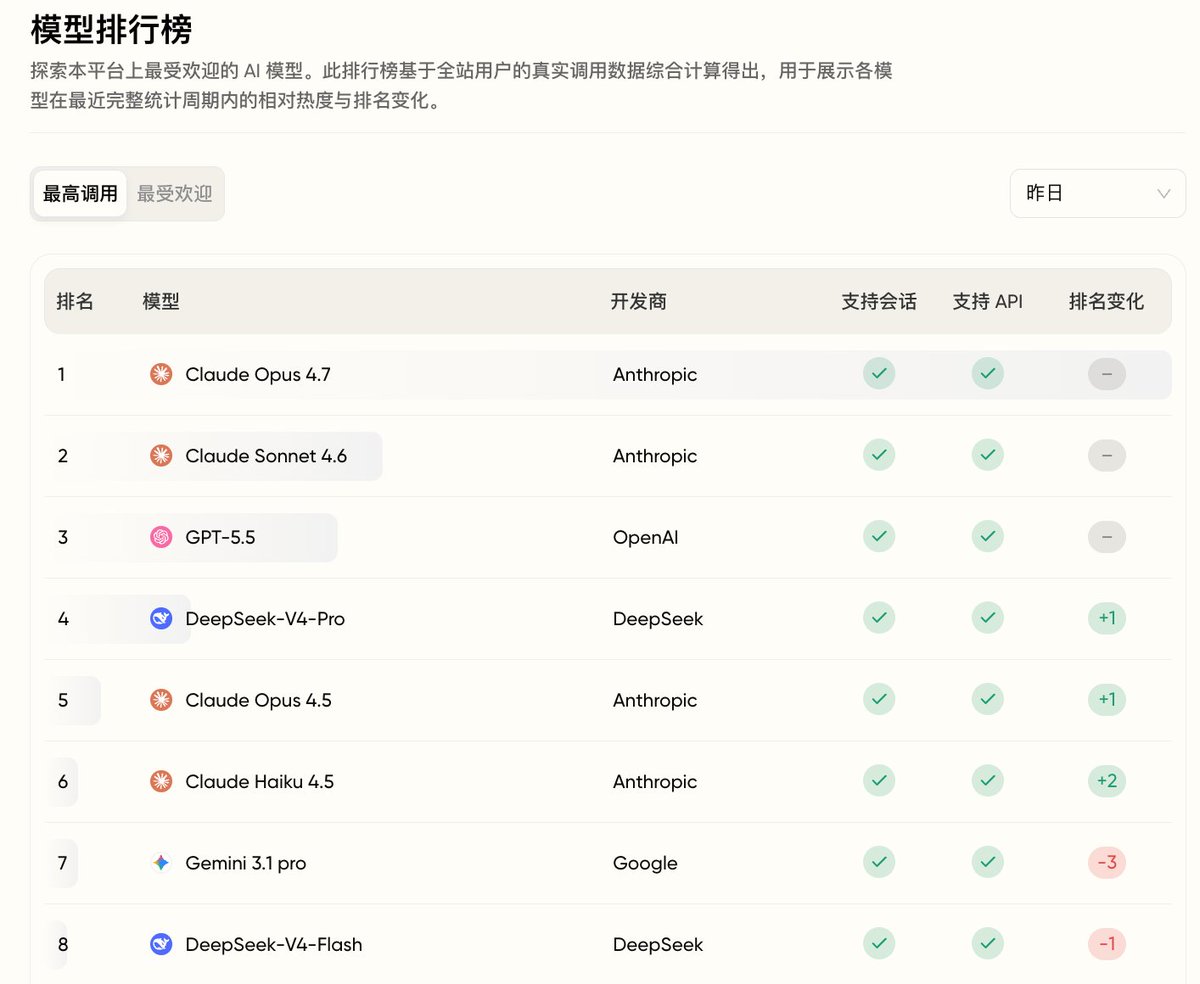Click the -3 rank change badge for Gemini 3.1 pro

[x=1107, y=863]
